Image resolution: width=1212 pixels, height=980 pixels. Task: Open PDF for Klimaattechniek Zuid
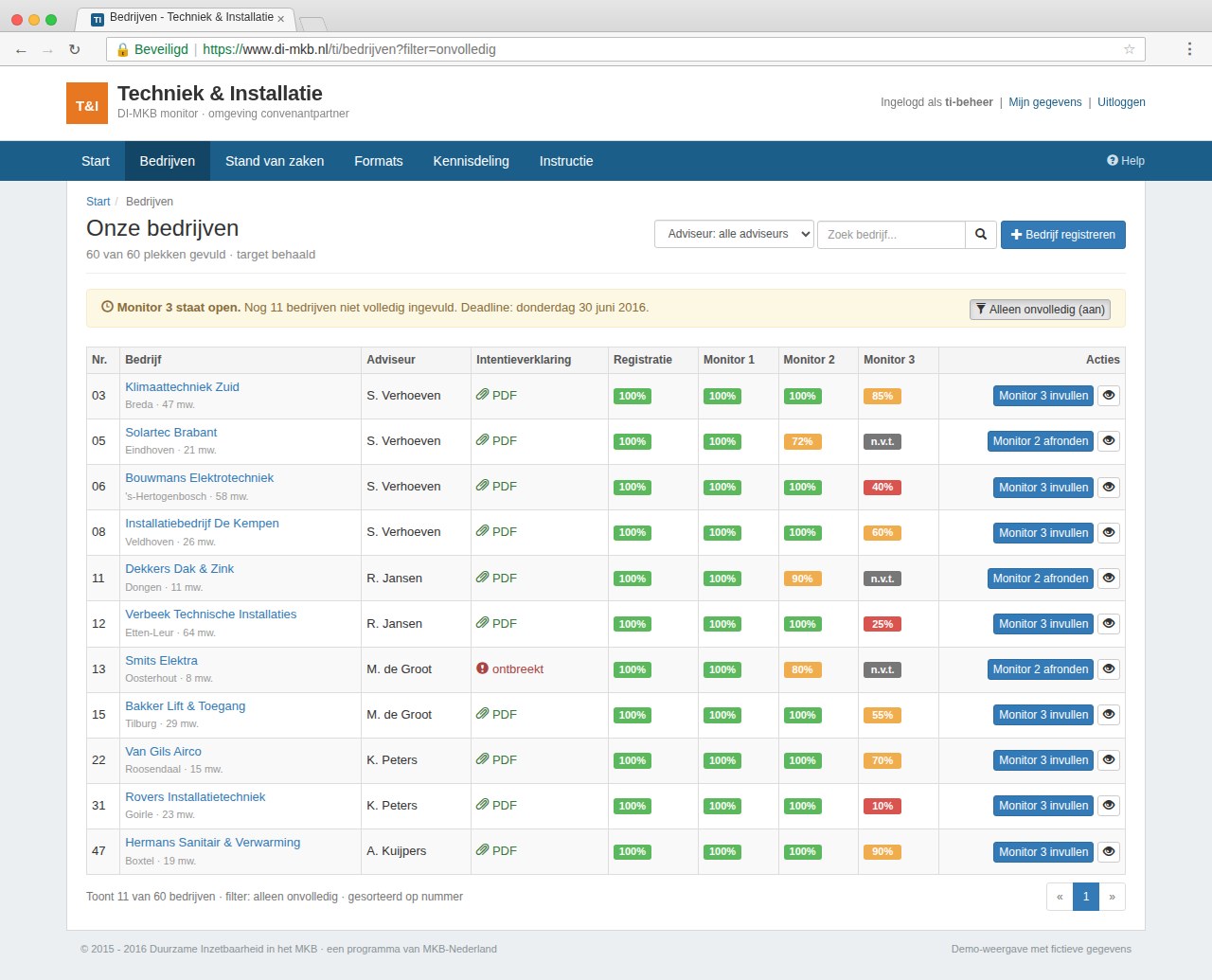(497, 395)
